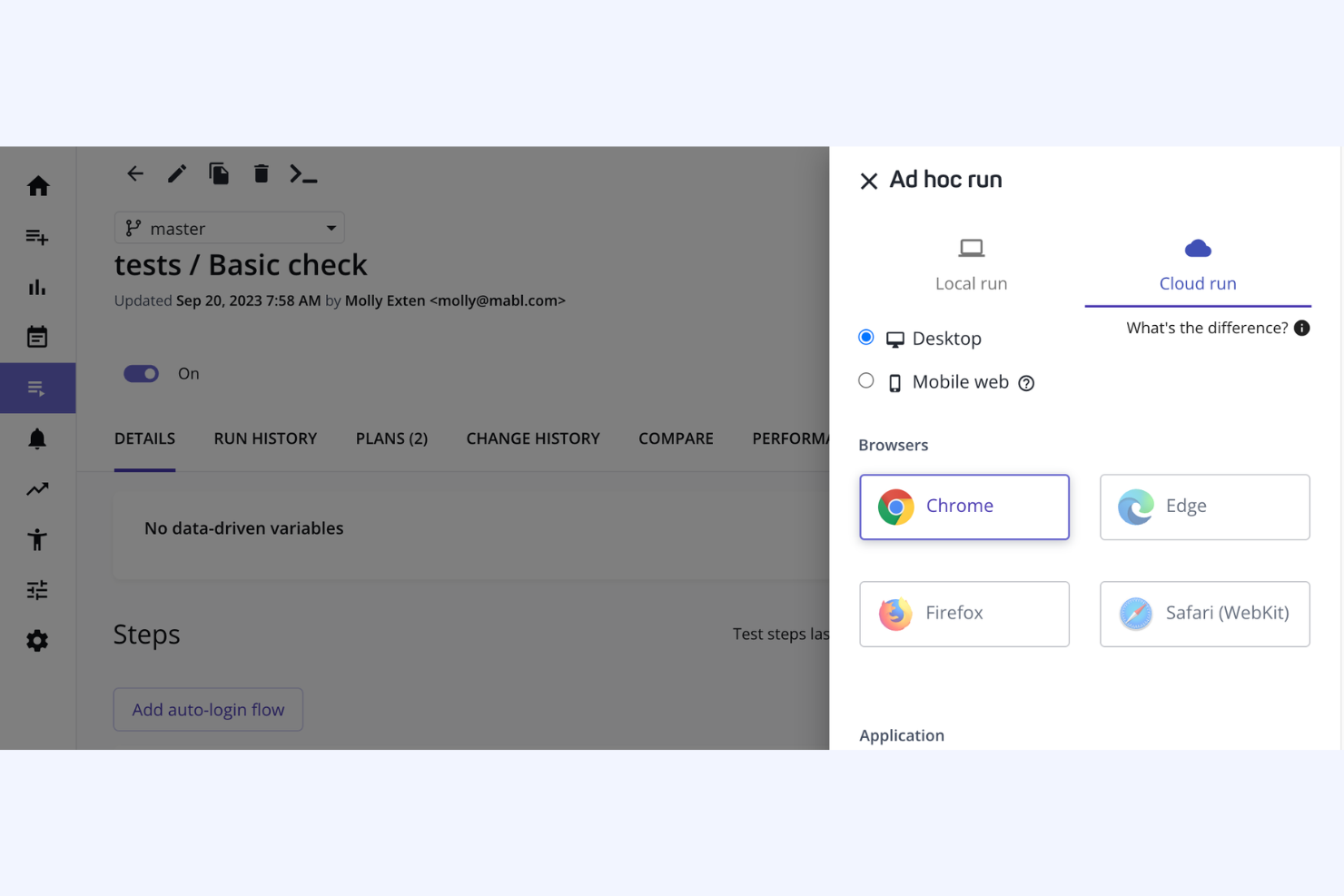
Task: Open the edit pencil icon for the test
Action: (x=176, y=172)
